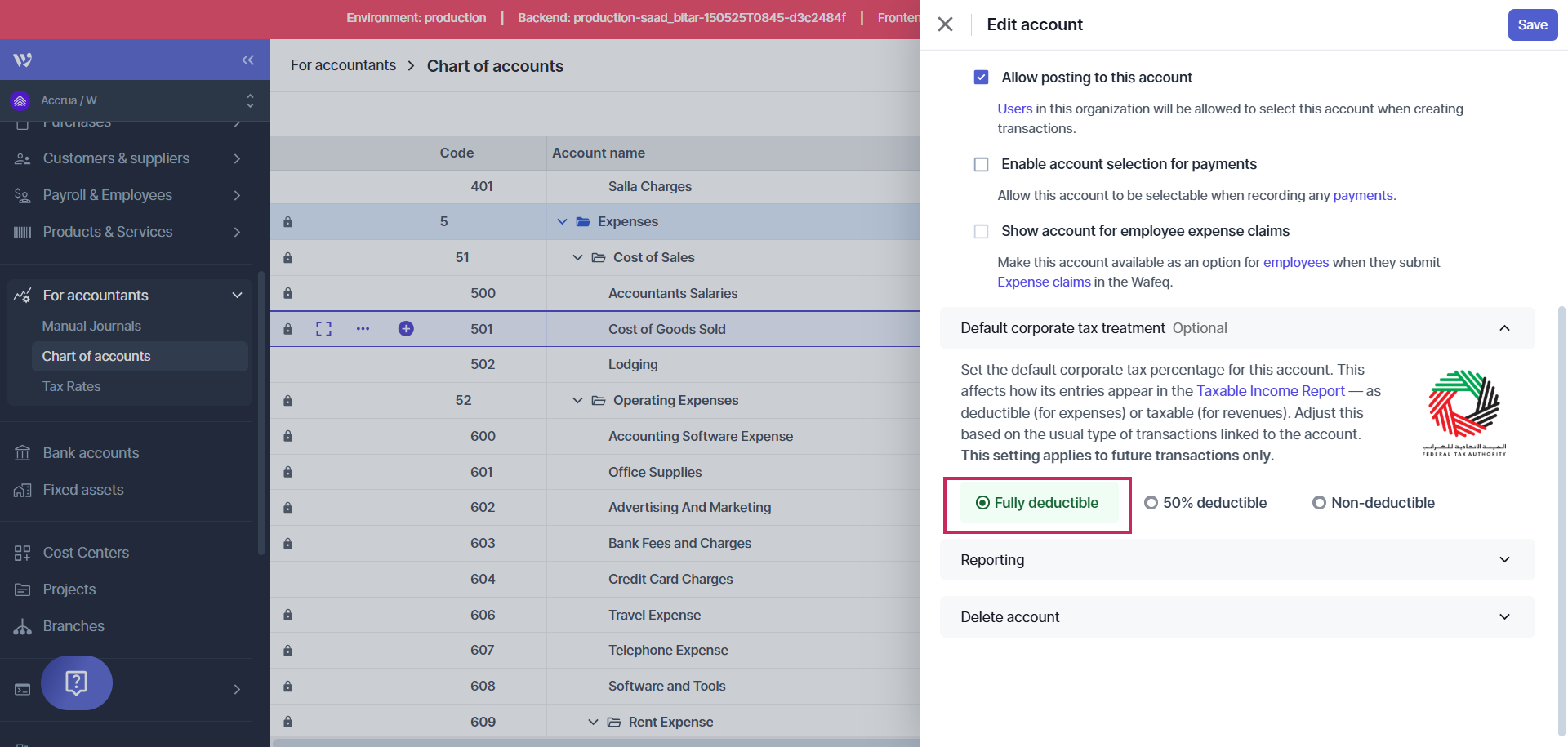Viewport: 1568px width, 747px height.
Task: Open three-dots menu on row 501
Action: [x=363, y=329]
